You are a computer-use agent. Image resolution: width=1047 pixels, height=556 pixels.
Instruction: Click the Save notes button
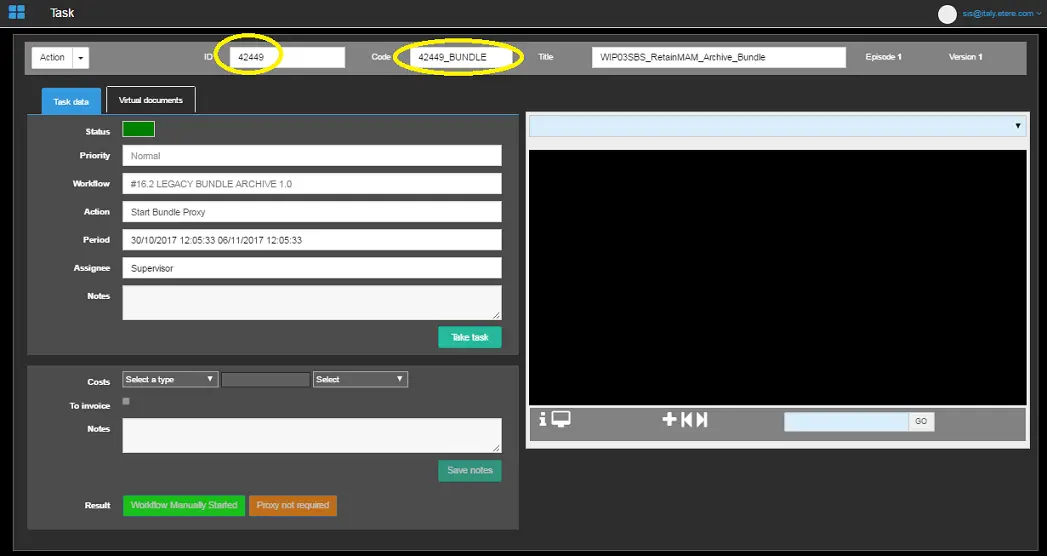(469, 471)
